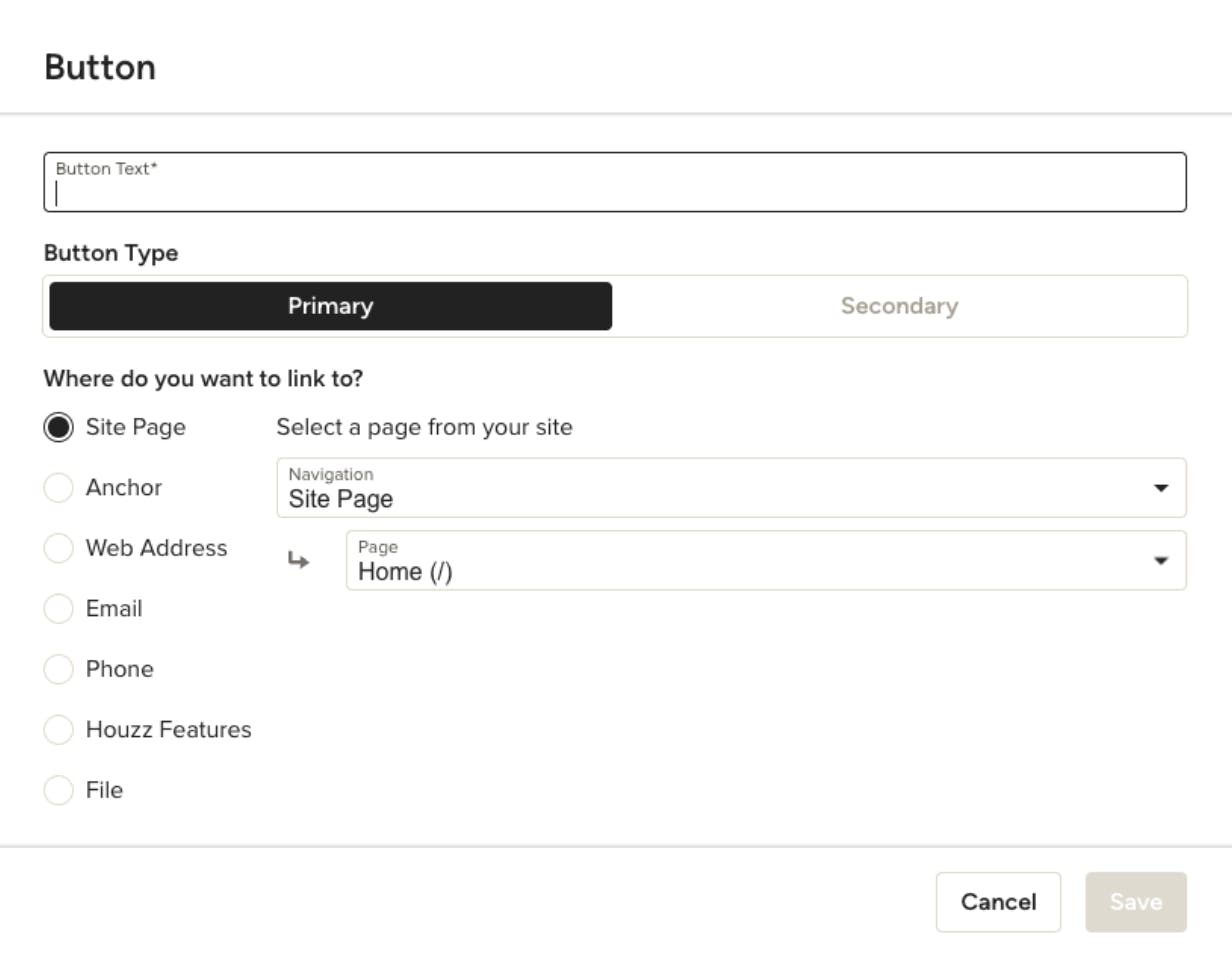
Task: Set button type to Primary
Action: point(330,306)
